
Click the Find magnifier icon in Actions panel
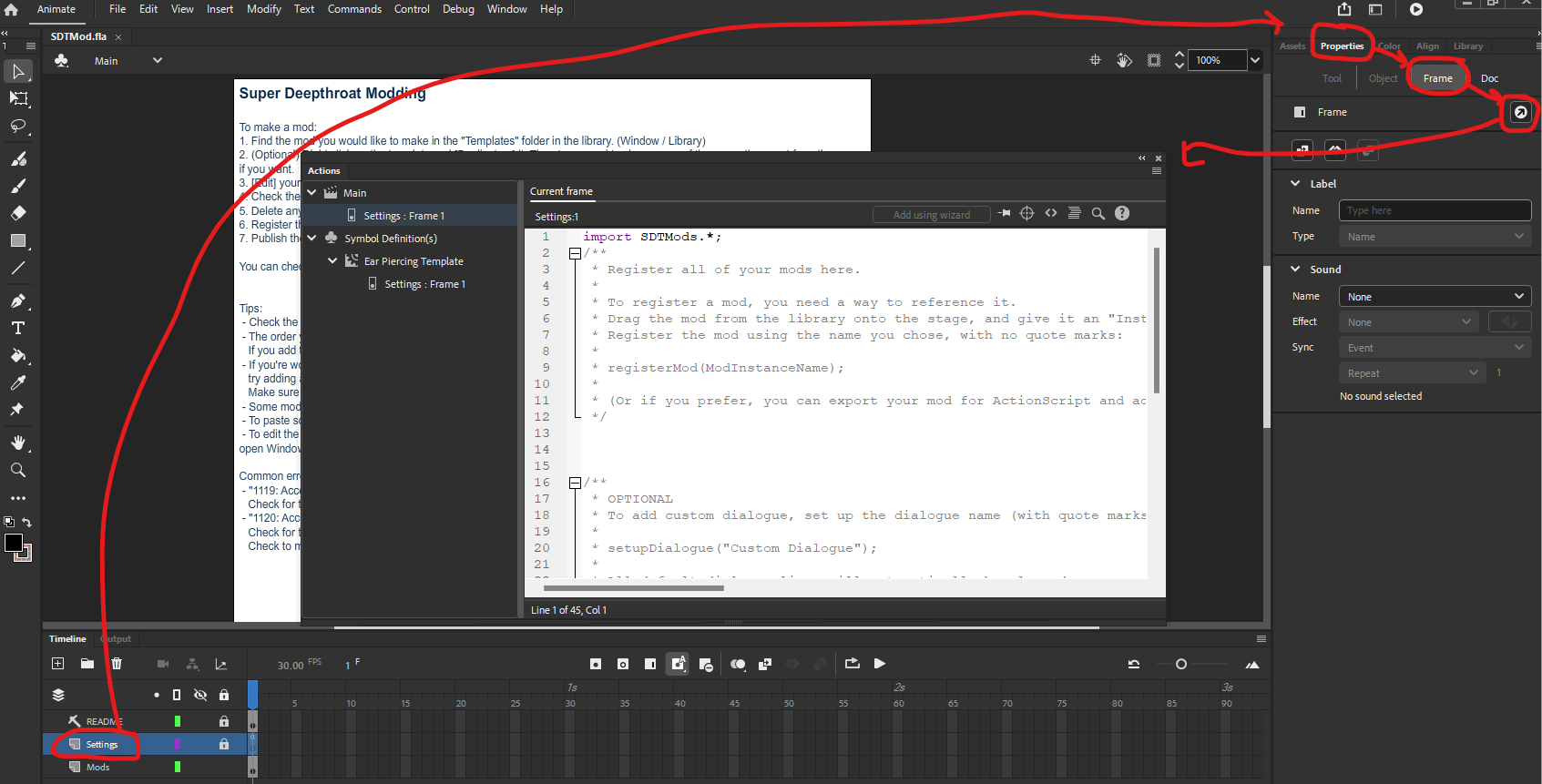click(x=1098, y=213)
